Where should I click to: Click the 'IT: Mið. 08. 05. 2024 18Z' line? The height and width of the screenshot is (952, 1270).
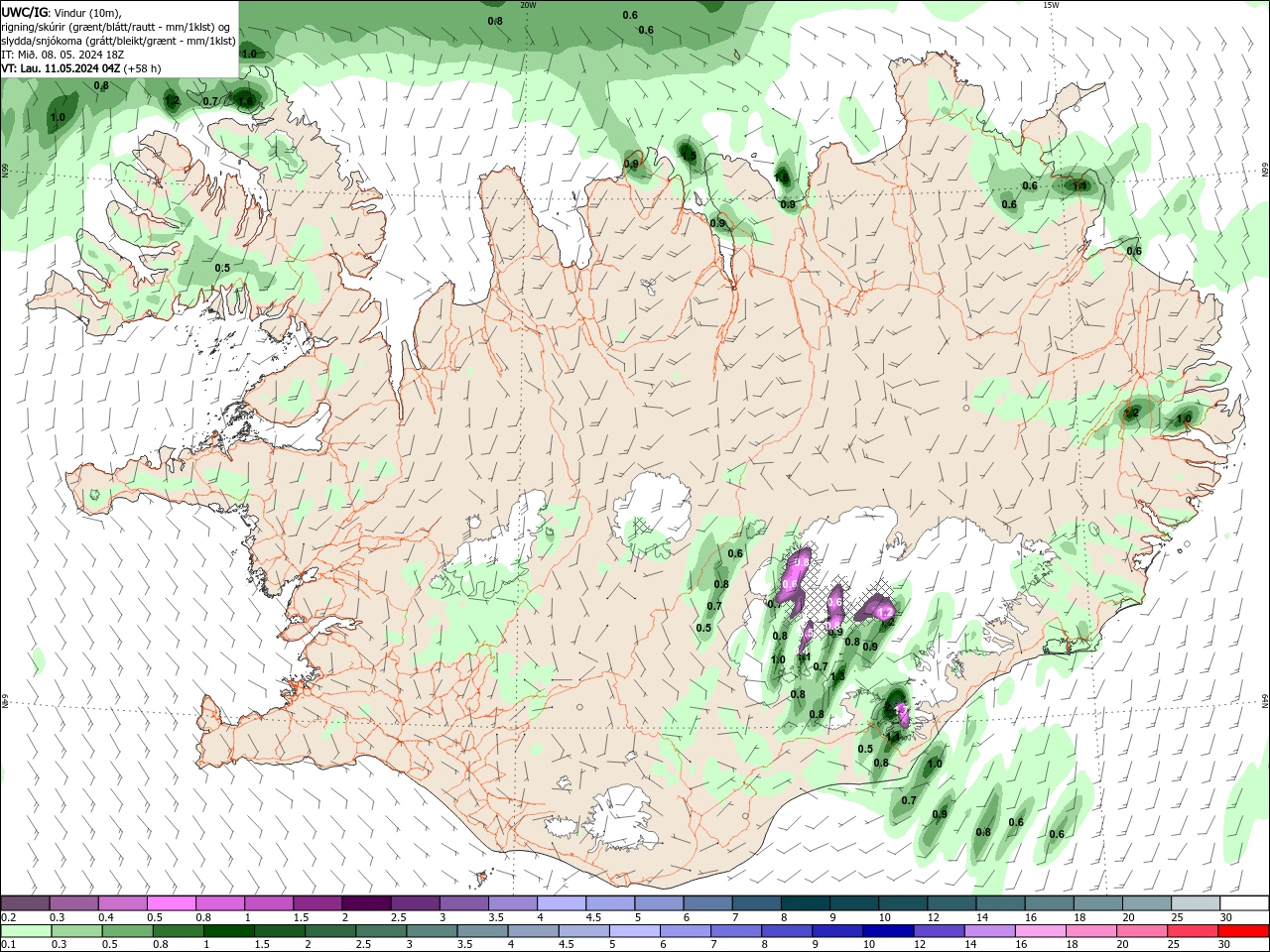(x=63, y=55)
